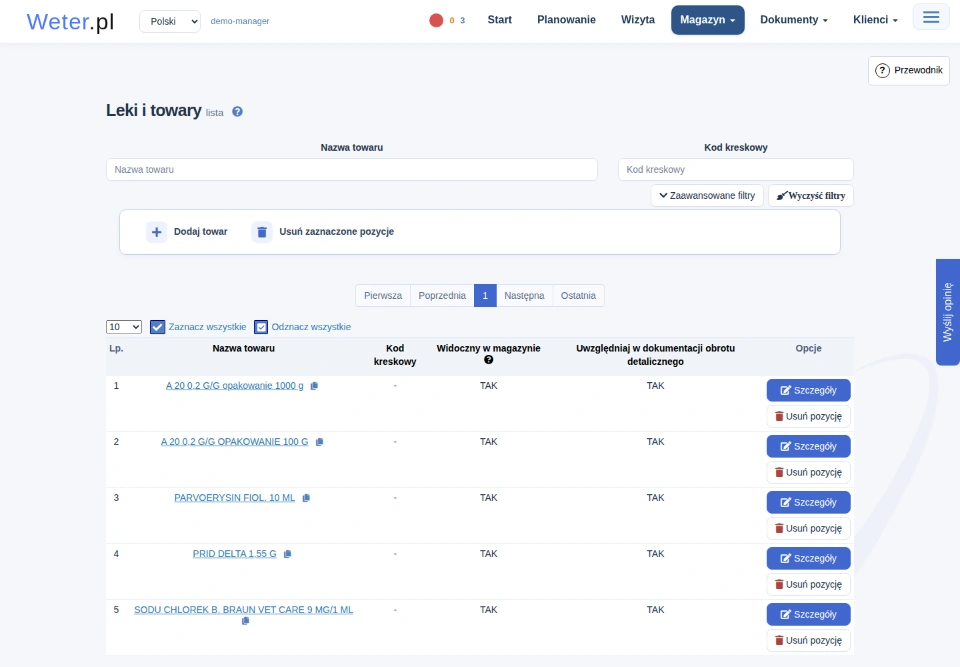The image size is (960, 667).
Task: Select page 1 in pagination
Action: click(485, 296)
